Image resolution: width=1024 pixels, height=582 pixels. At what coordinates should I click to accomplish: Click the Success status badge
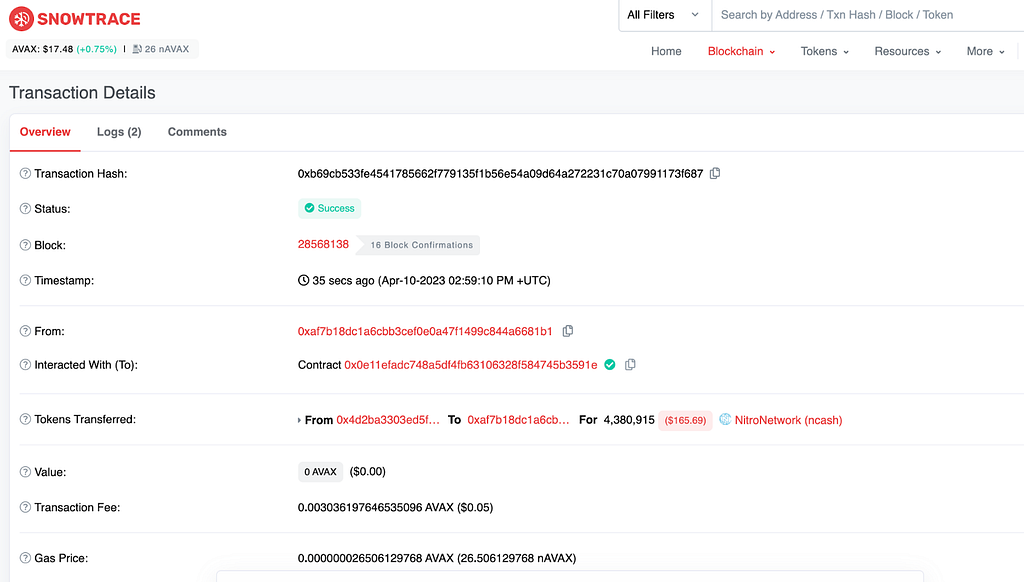coord(330,208)
